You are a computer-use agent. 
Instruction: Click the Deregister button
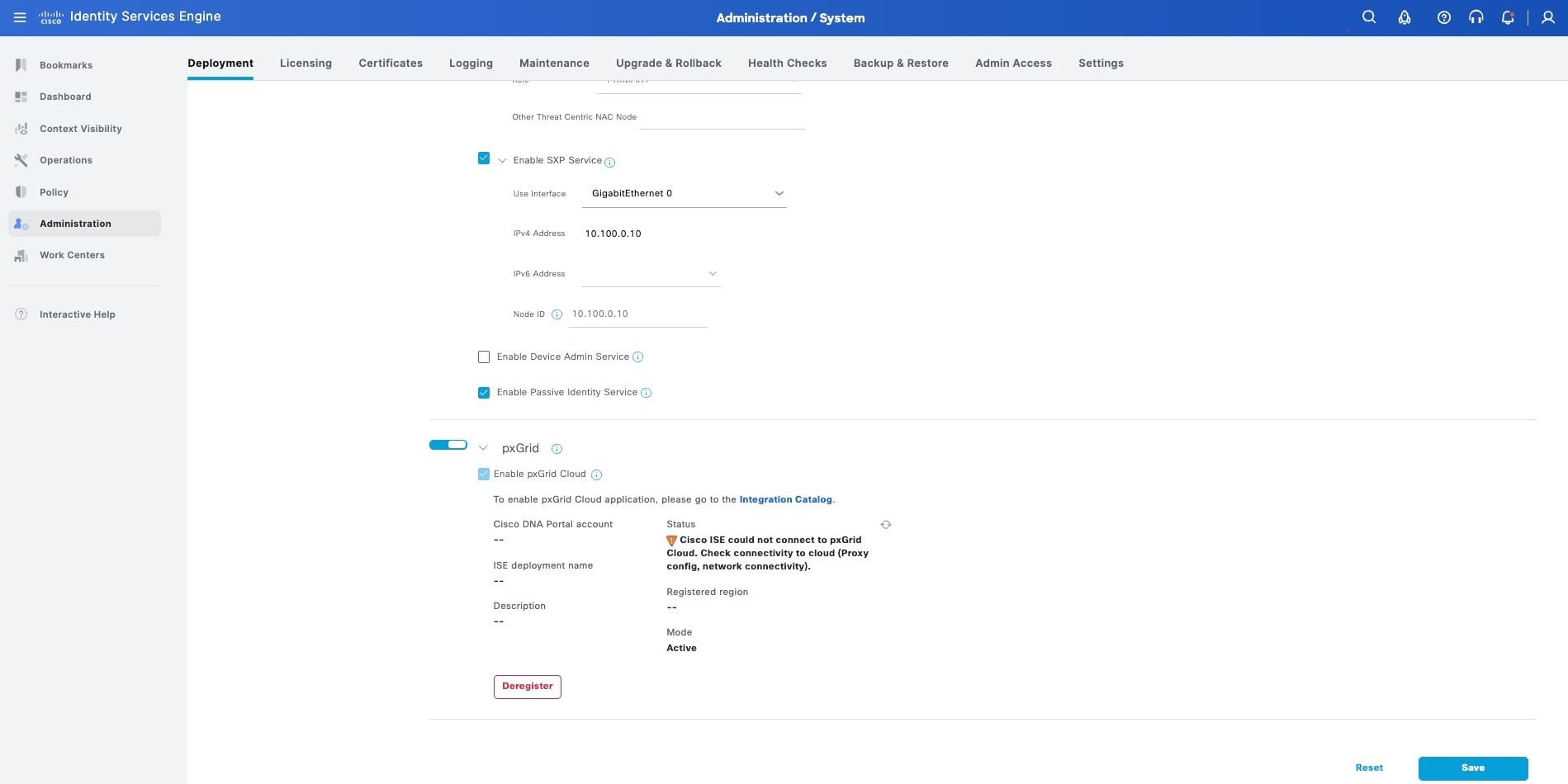coord(528,687)
